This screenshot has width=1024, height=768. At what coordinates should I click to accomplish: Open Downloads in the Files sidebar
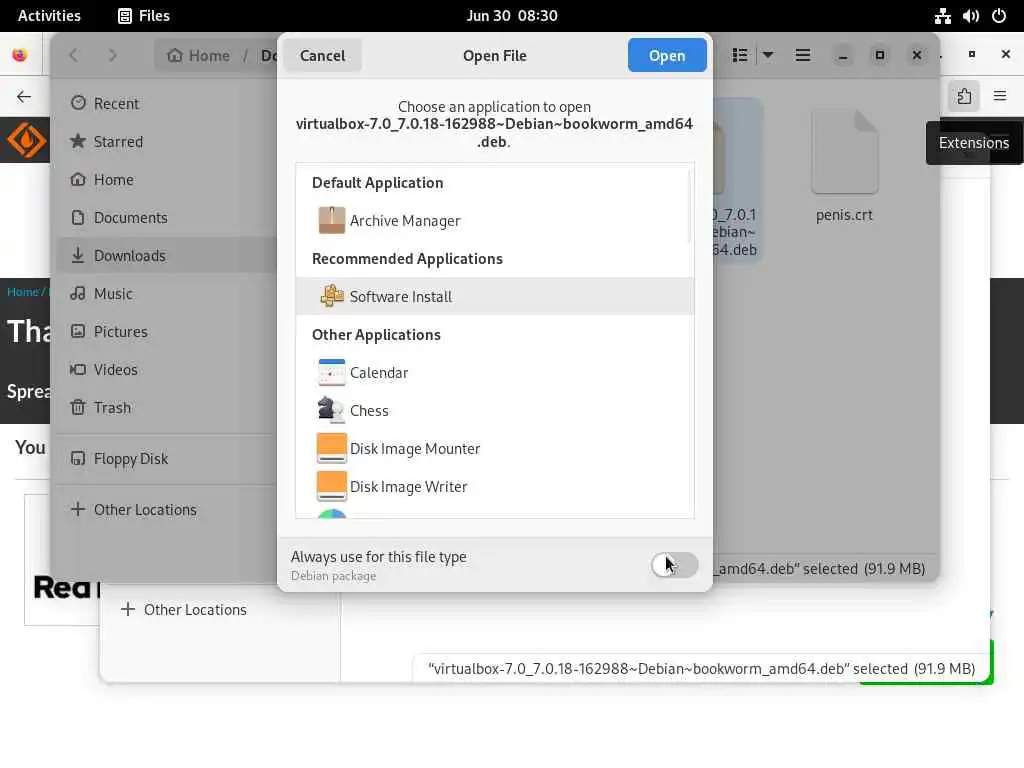pos(167,255)
